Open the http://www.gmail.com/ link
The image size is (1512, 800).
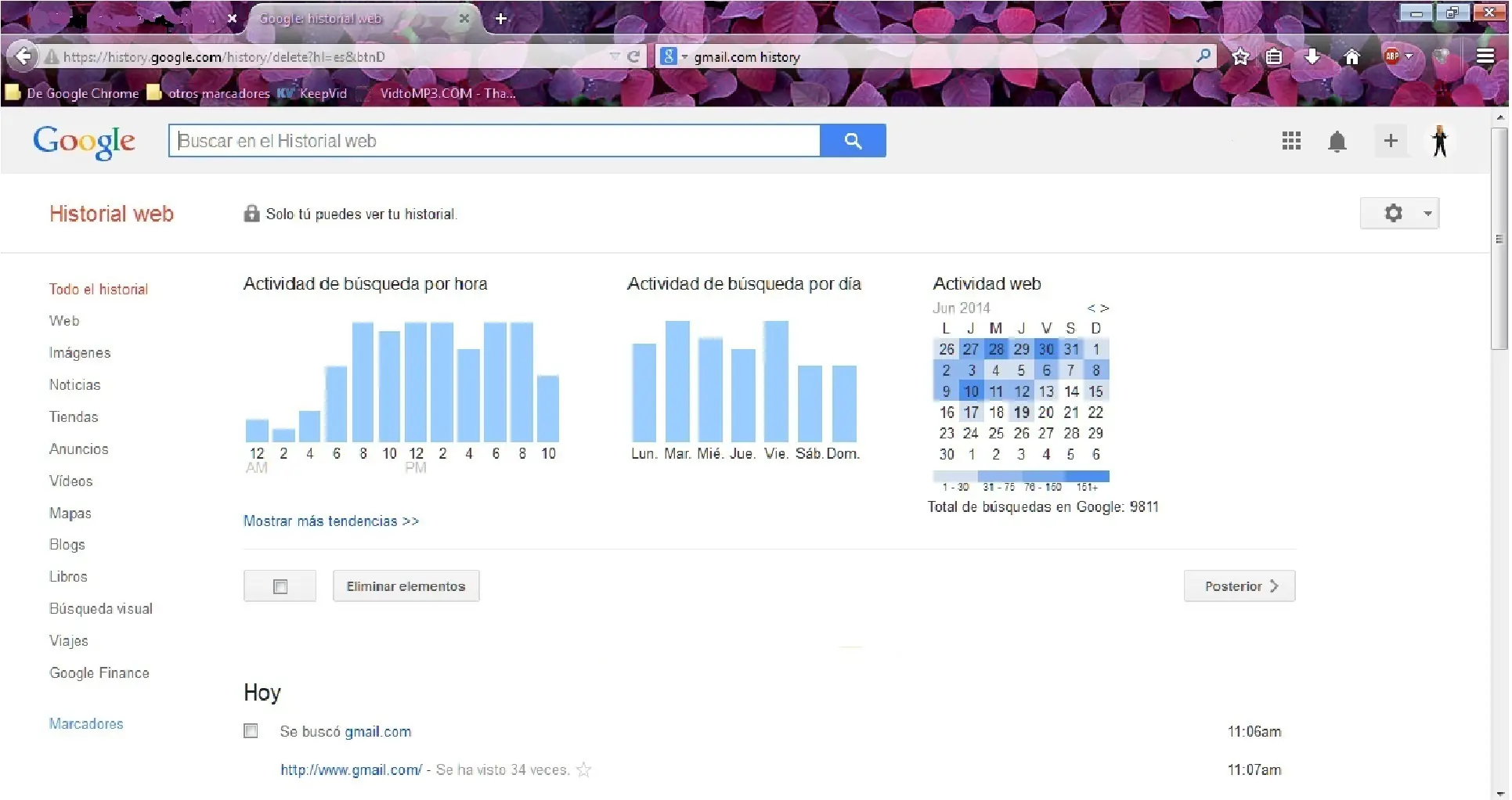pos(352,770)
